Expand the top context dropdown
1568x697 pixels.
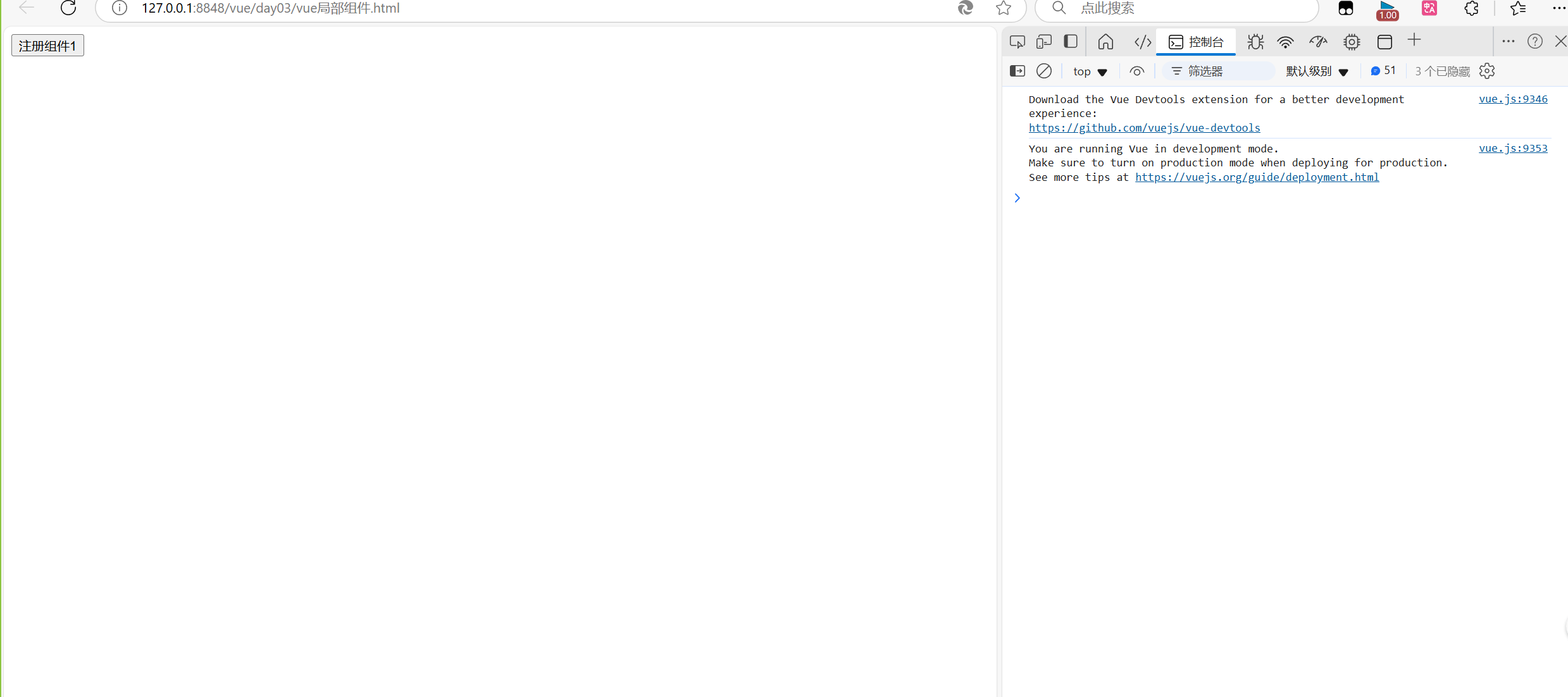(x=1090, y=71)
